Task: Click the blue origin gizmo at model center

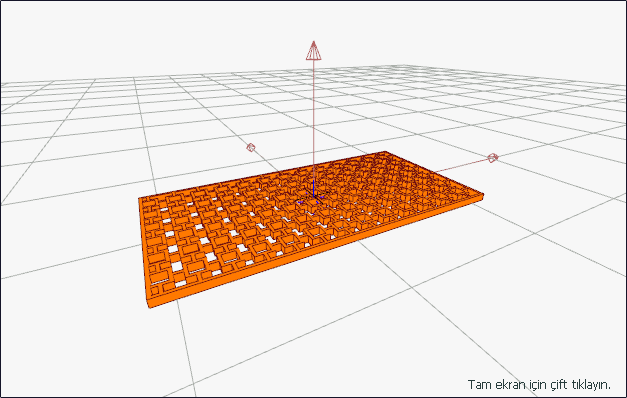Action: (314, 195)
